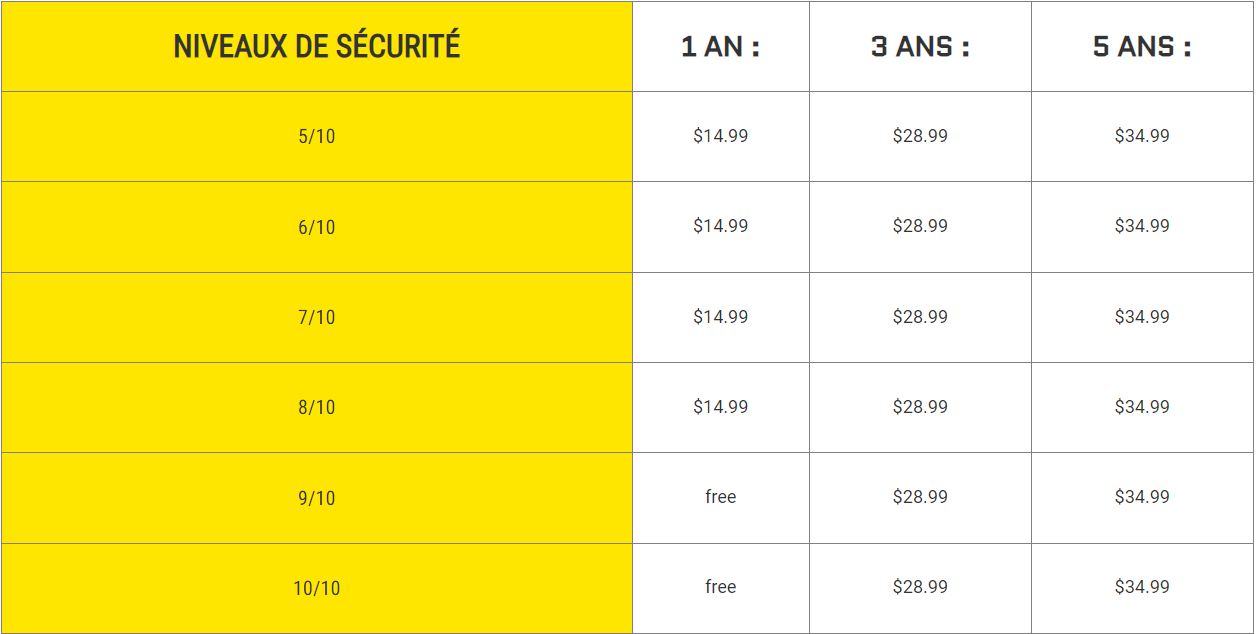This screenshot has width=1256, height=634.
Task: Click the $34.99 price in the 5/10 row
Action: point(1142,136)
